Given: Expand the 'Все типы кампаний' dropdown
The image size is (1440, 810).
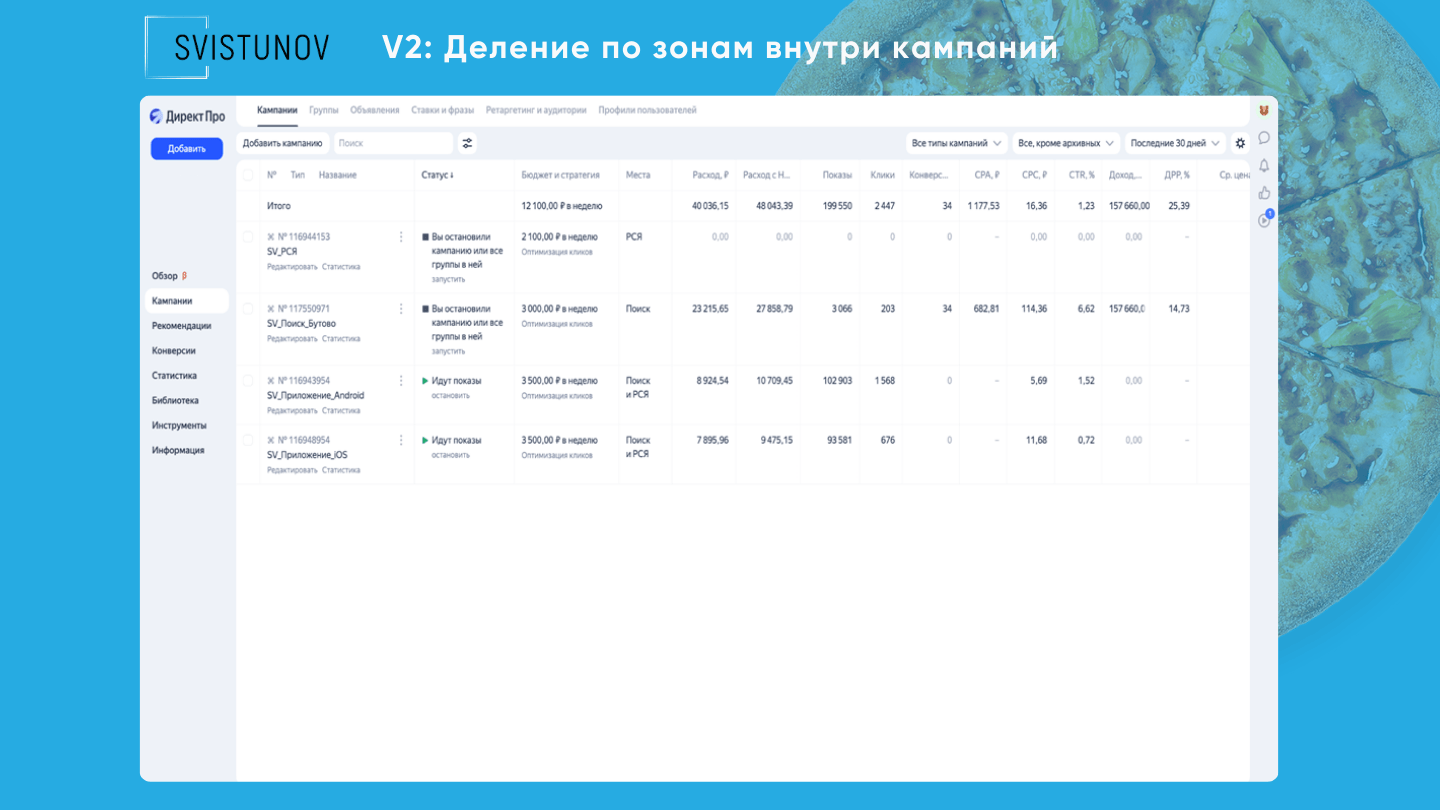Looking at the screenshot, I should click(957, 143).
